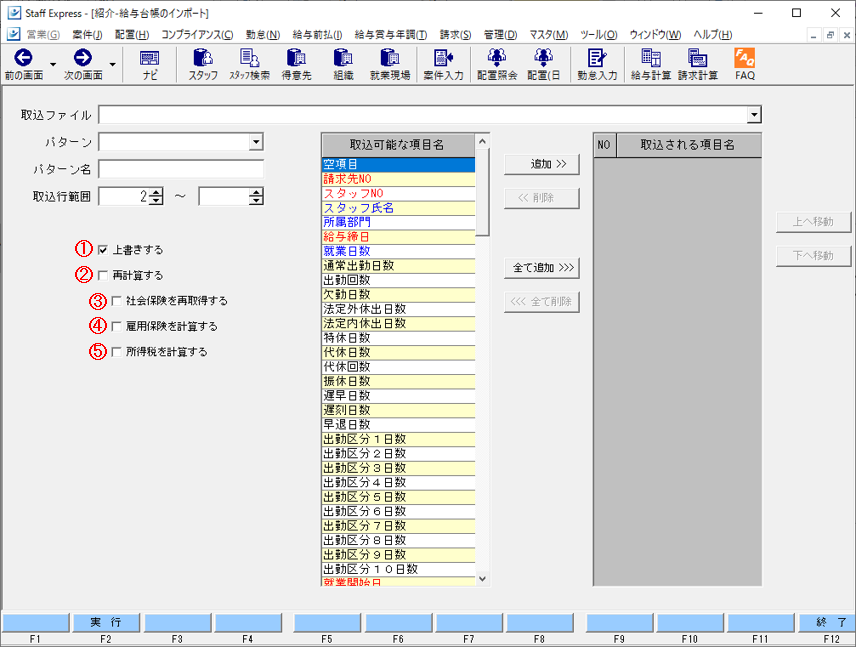Viewport: 856px width, 647px height.
Task: Open the 配置(H) menu
Action: point(132,35)
